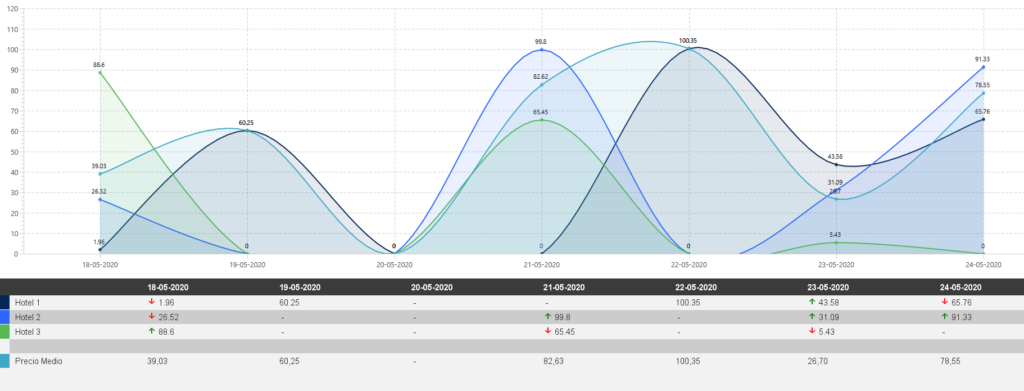Viewport: 1024px width, 391px height.
Task: Click the green up arrow beside 43.58 in table
Action: 812,302
